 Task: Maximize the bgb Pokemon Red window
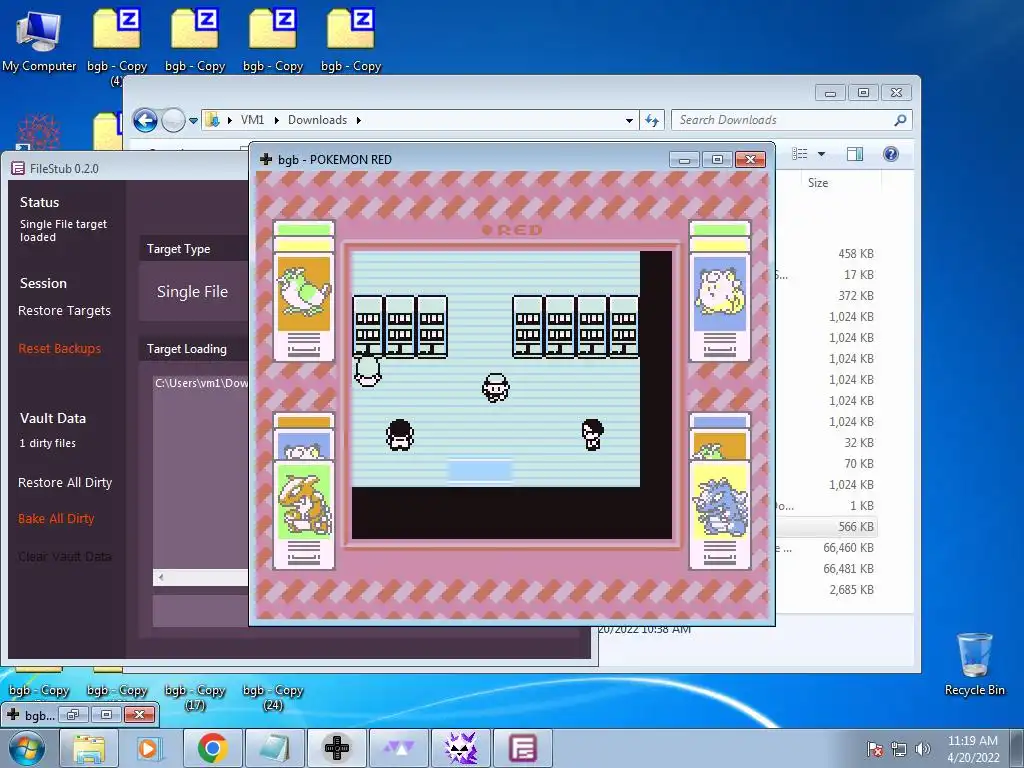[x=717, y=160]
